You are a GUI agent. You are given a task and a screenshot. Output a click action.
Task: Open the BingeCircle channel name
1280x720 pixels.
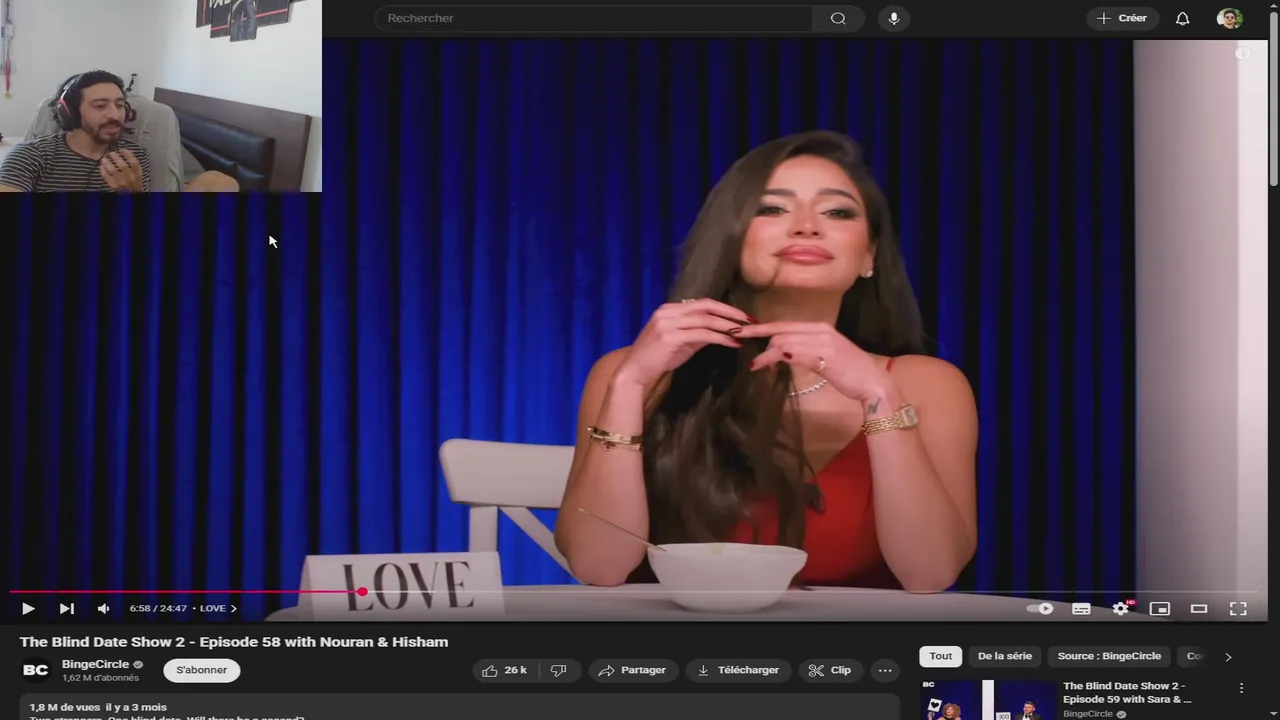pyautogui.click(x=95, y=664)
